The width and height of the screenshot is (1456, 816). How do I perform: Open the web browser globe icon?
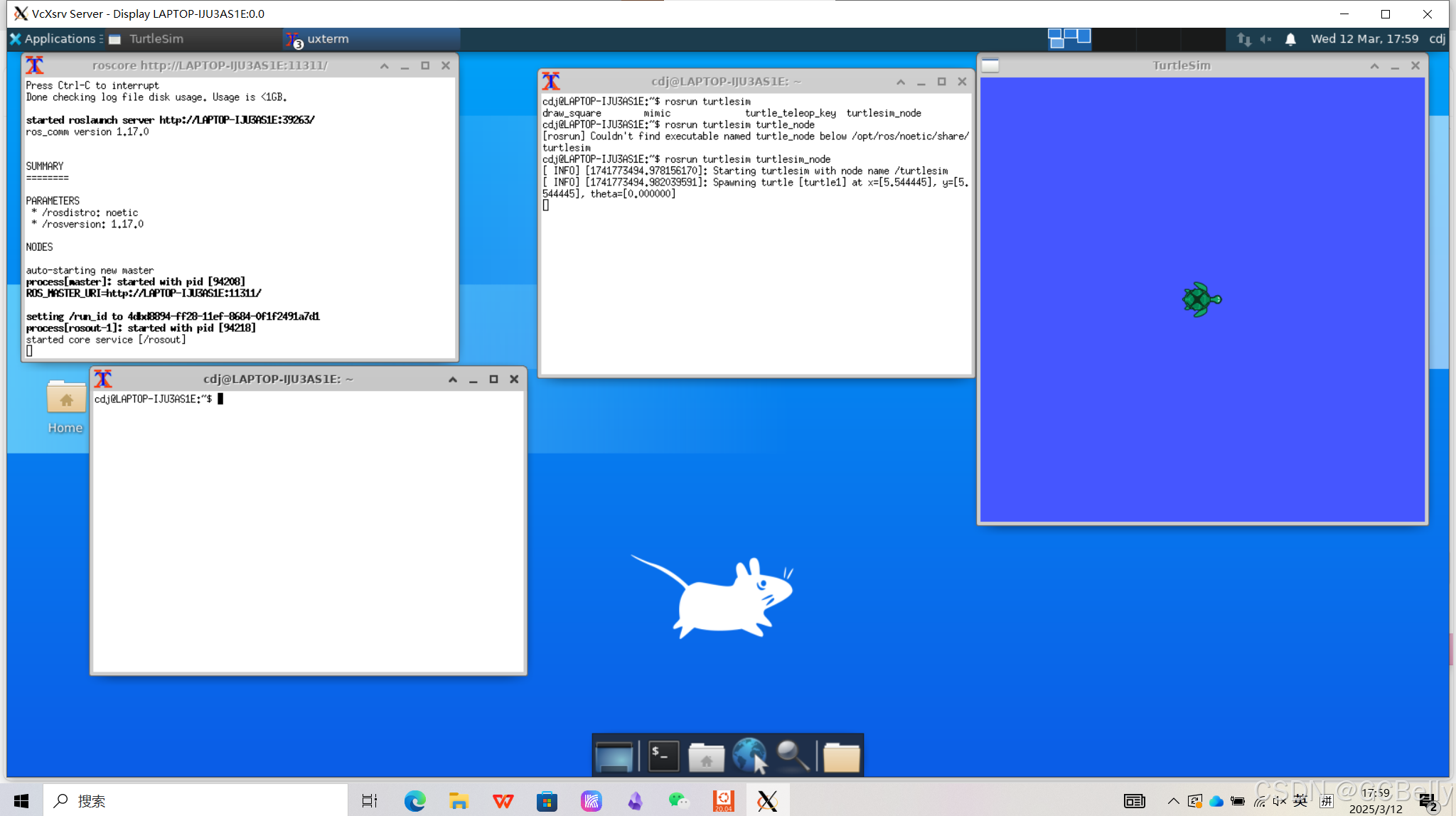pyautogui.click(x=749, y=756)
